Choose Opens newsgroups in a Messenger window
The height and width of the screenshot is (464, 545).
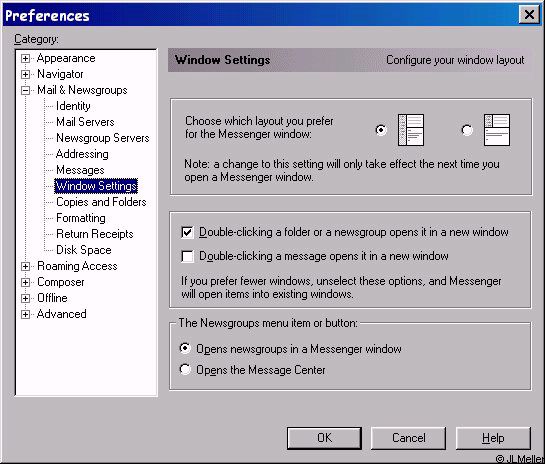[x=185, y=348]
